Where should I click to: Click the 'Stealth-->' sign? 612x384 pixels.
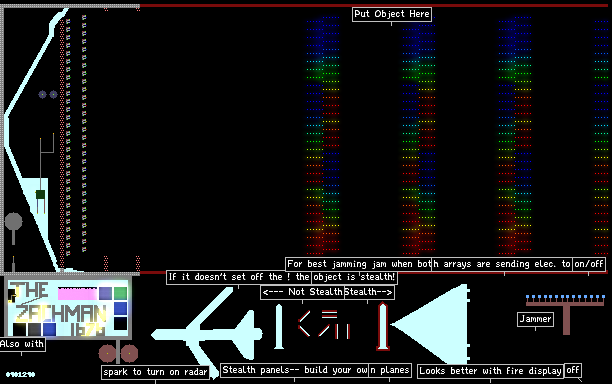[x=368, y=292]
